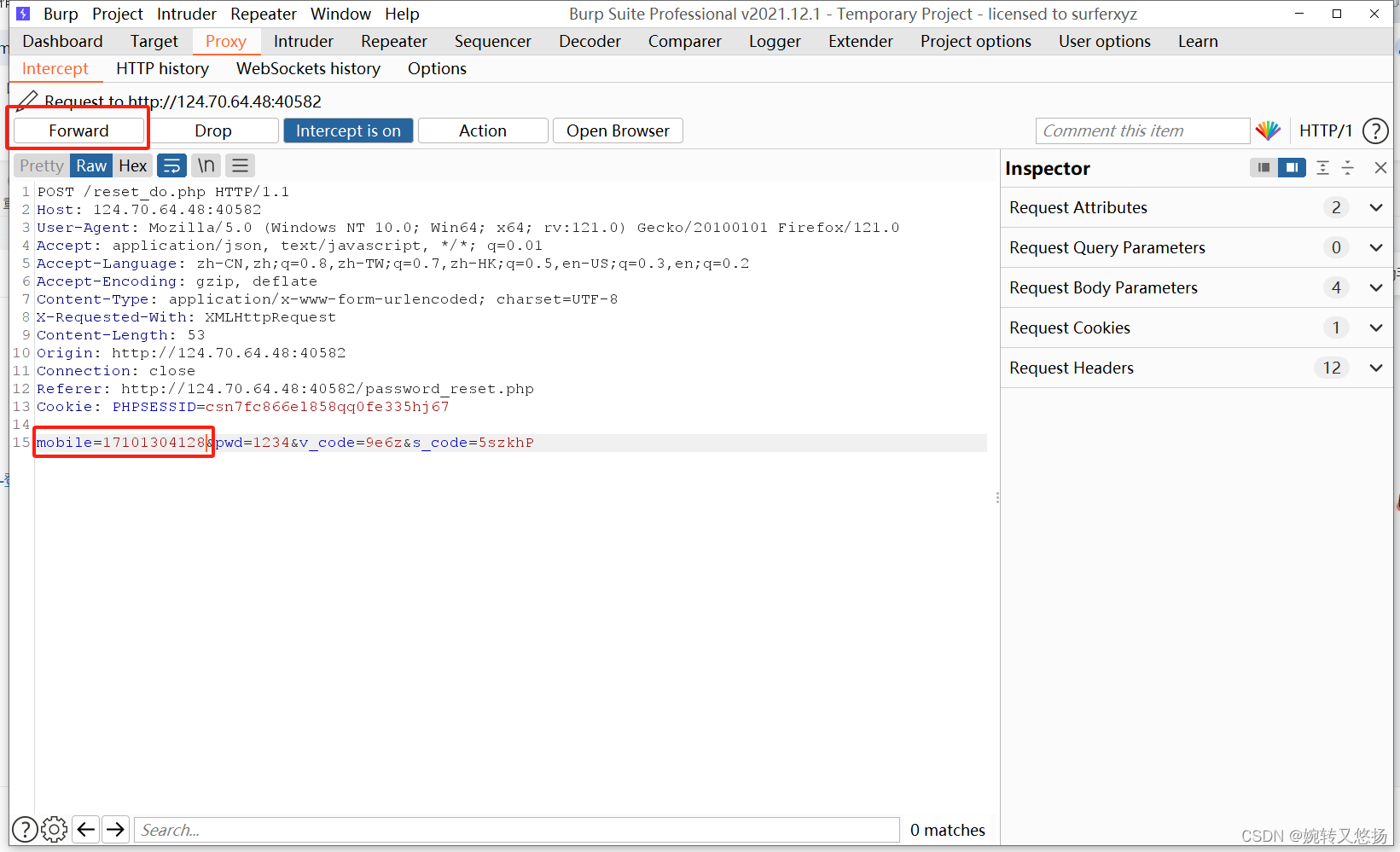Click the mobile=17101304128 body parameter
Viewport: 1400px width, 852px height.
click(120, 443)
